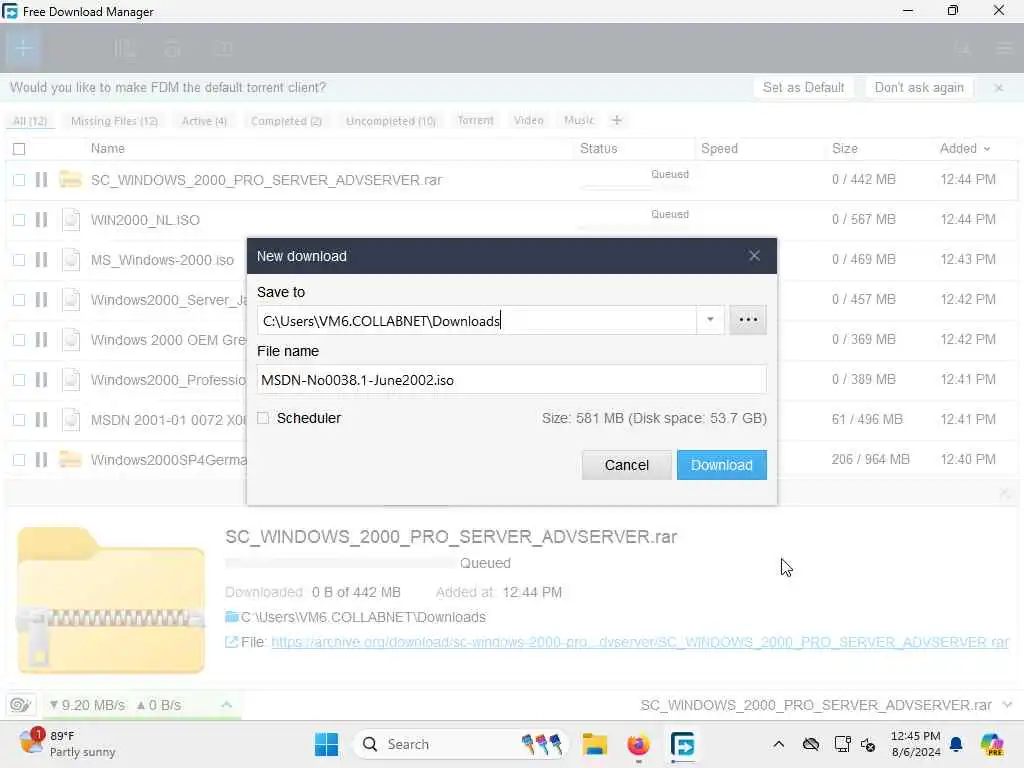Check the Windows 2000 OEM row checkbox

[x=19, y=340]
